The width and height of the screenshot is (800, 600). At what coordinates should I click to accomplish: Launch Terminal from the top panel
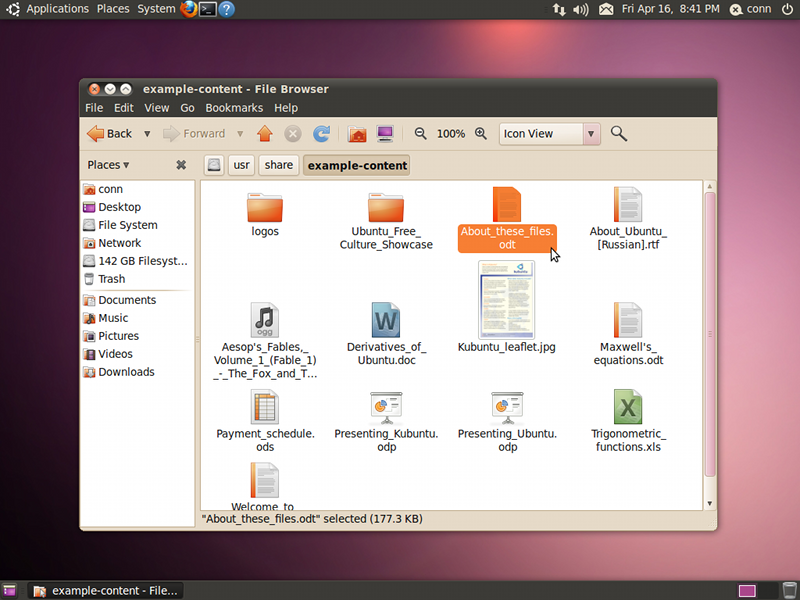[x=207, y=9]
